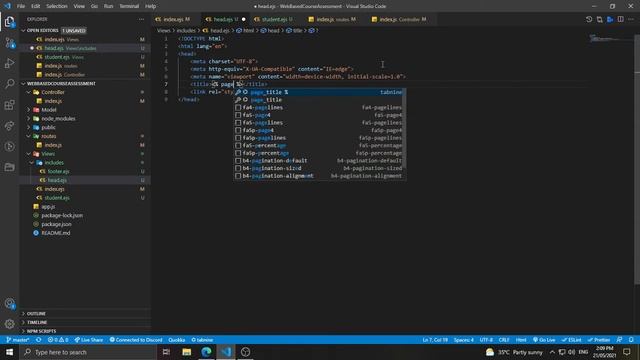Open README.md in the explorer
The width and height of the screenshot is (640, 360).
(56, 233)
